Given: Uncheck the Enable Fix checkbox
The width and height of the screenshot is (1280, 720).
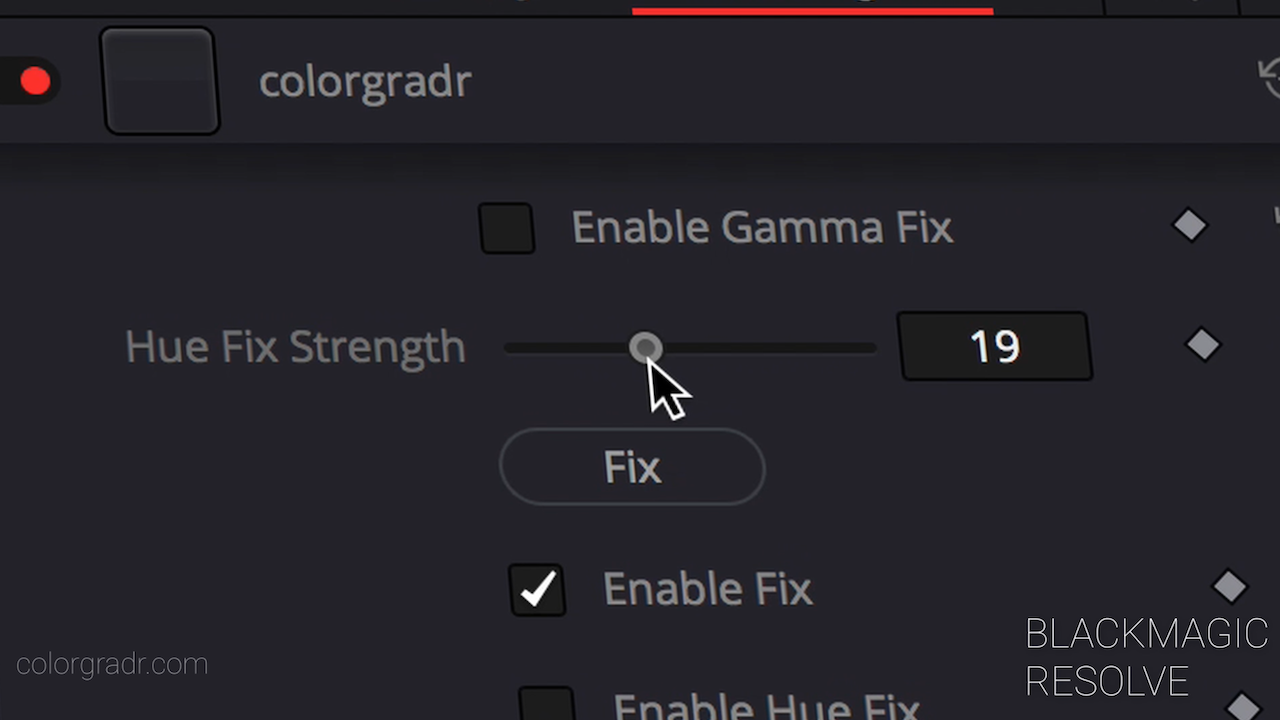Looking at the screenshot, I should point(538,589).
